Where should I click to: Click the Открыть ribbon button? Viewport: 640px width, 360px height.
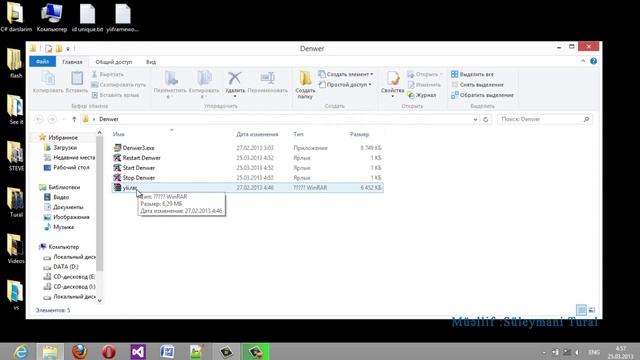click(424, 74)
